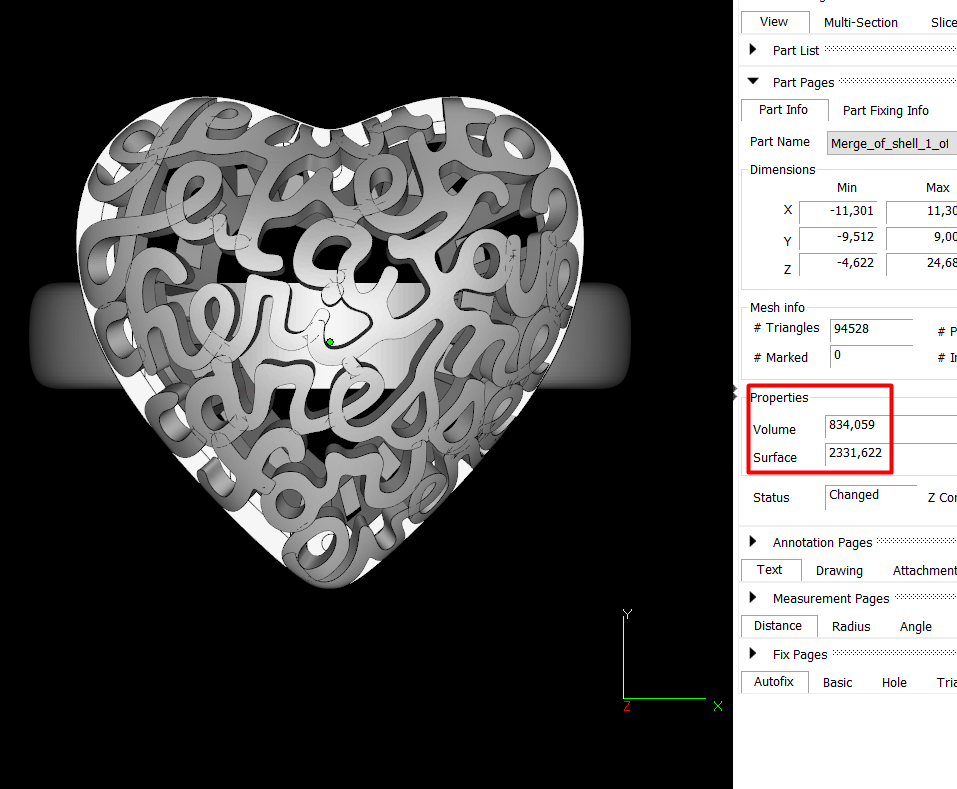Open the Basic fix tab
957x789 pixels.
837,683
